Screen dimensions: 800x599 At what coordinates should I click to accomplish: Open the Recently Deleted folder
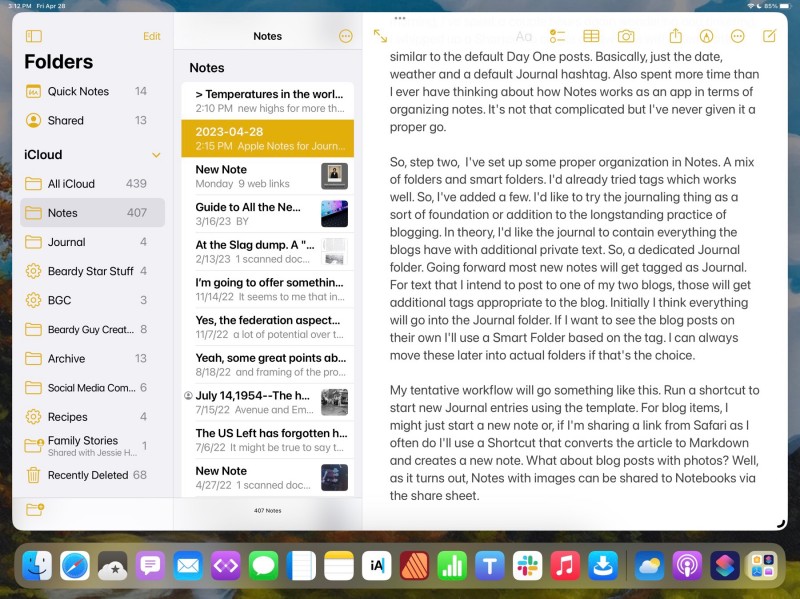coord(87,476)
